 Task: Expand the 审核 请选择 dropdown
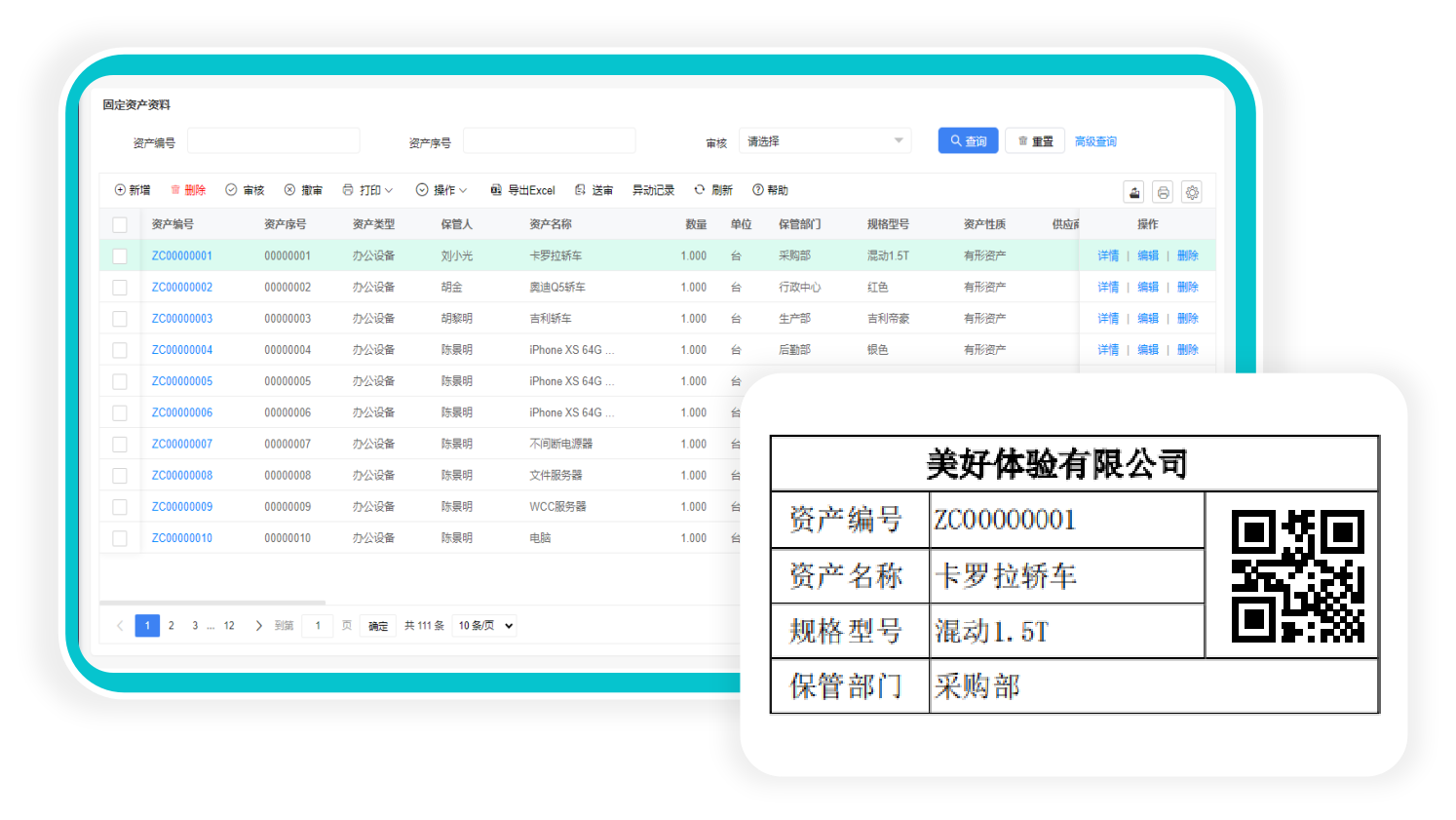tap(824, 141)
